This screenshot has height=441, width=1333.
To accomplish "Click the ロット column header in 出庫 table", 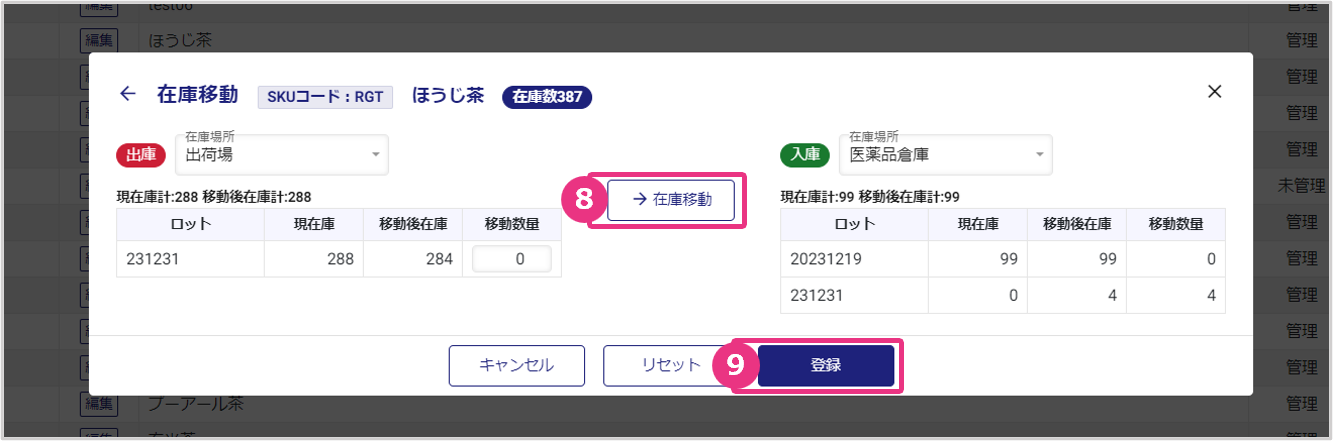I will [x=190, y=224].
